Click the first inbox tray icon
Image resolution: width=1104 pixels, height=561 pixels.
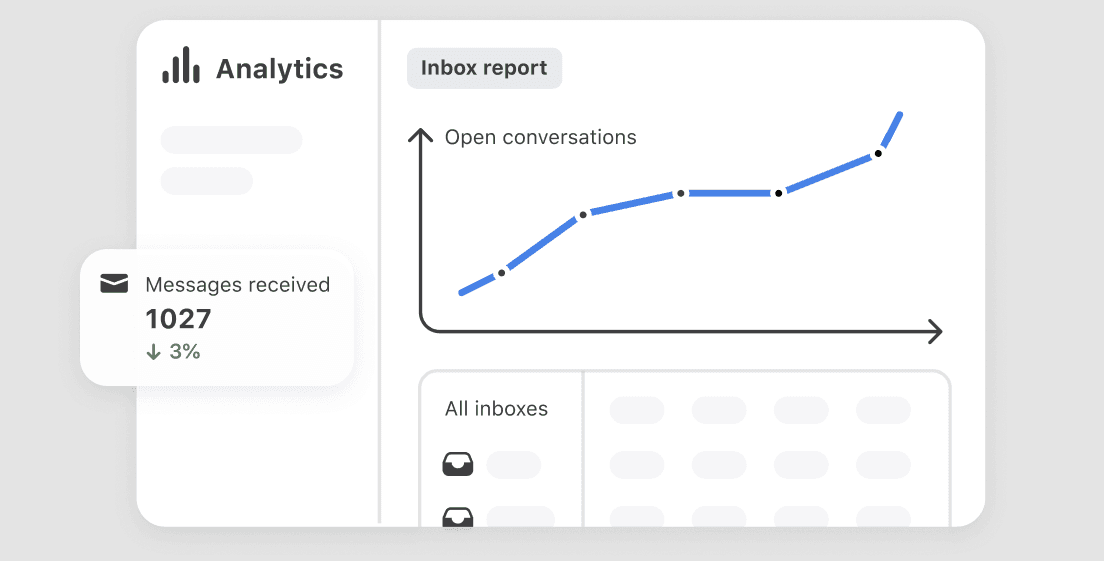point(458,465)
